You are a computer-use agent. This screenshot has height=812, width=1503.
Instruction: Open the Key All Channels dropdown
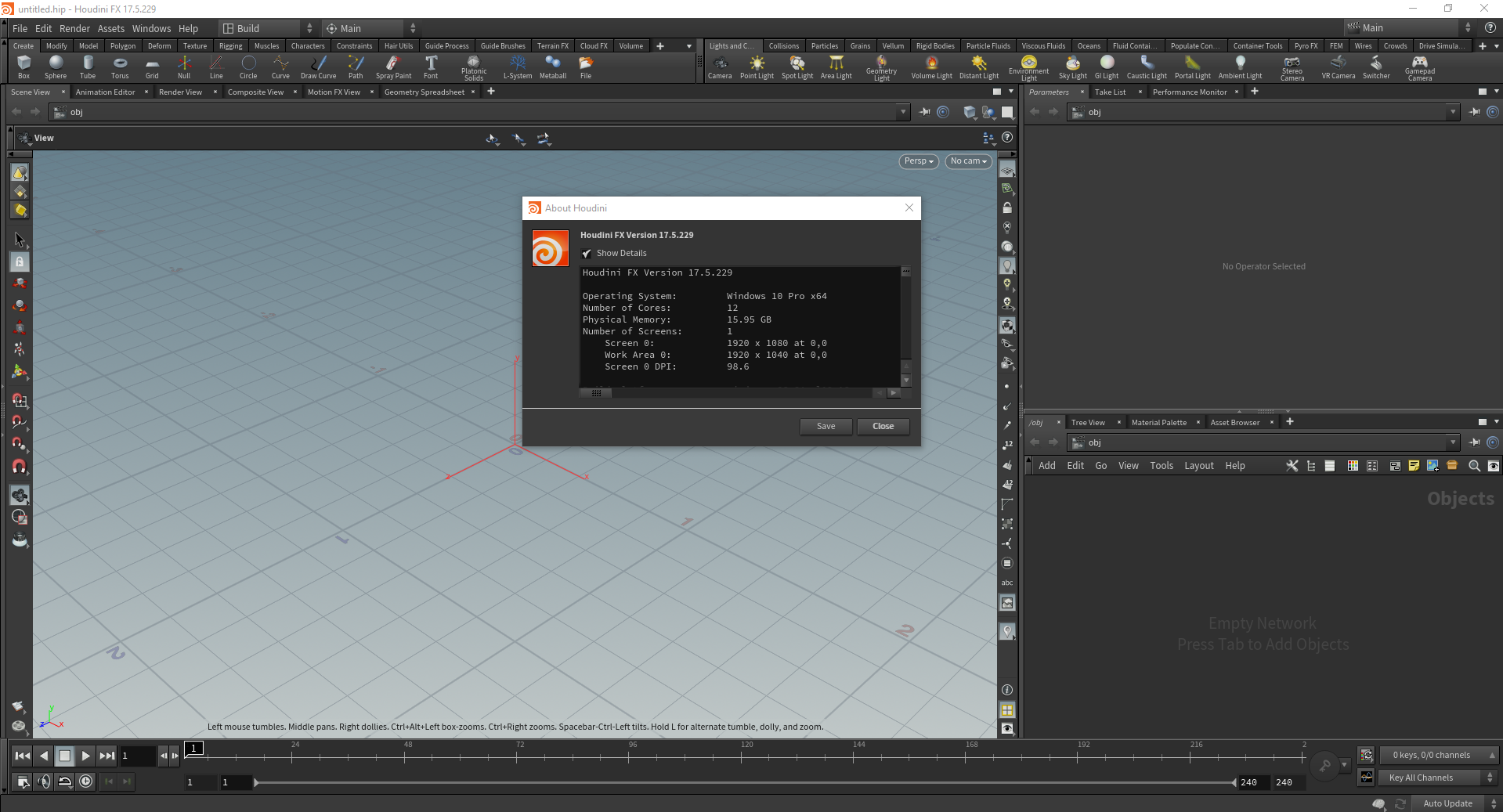click(x=1438, y=778)
